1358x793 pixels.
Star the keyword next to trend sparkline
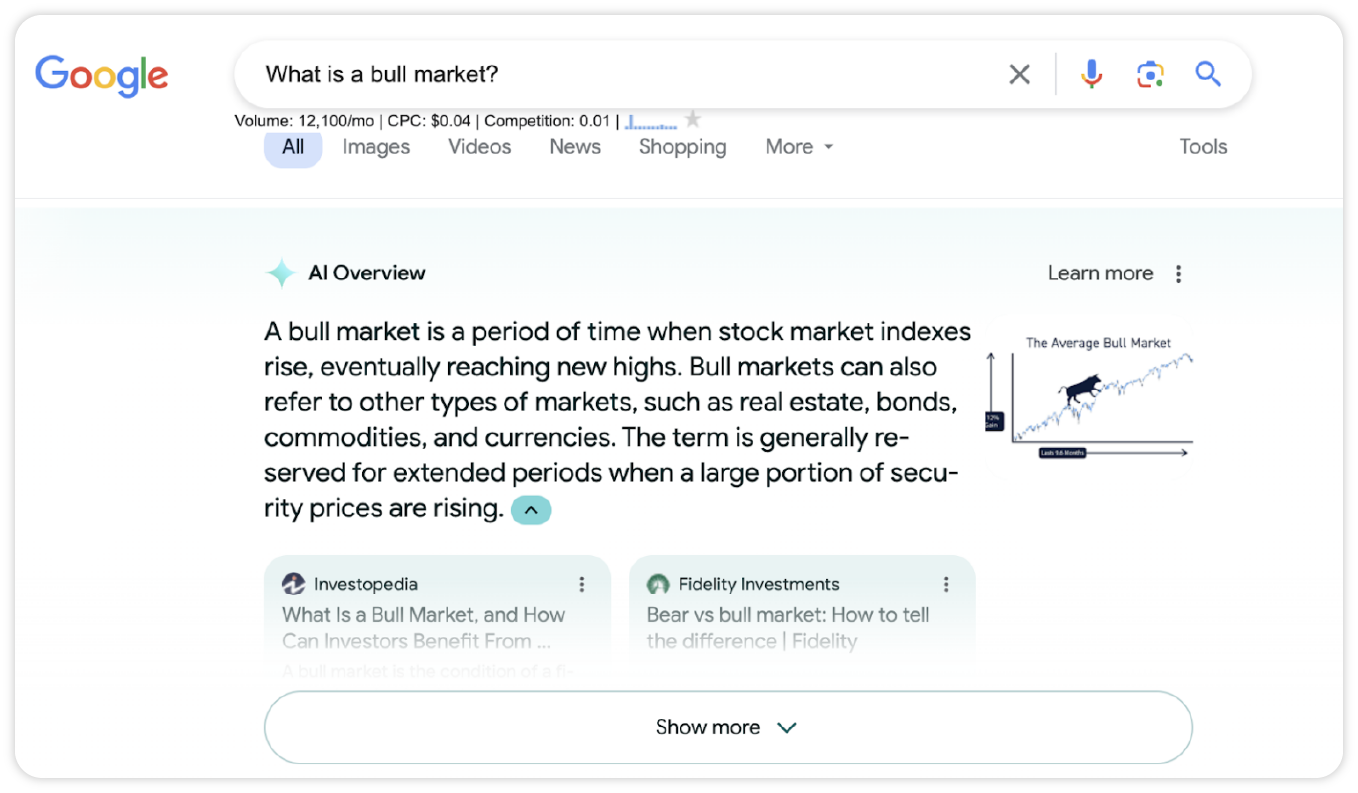point(692,120)
